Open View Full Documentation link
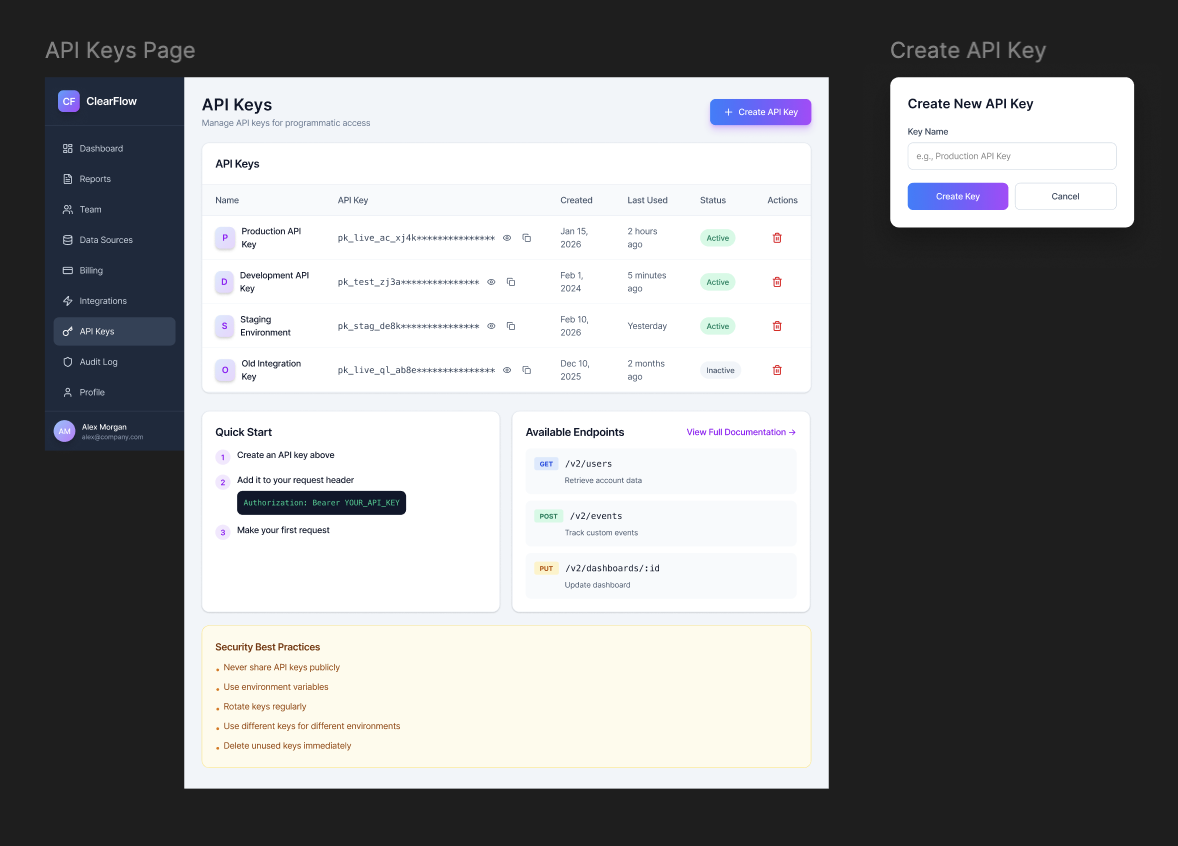Viewport: 1178px width, 846px height. pos(741,432)
